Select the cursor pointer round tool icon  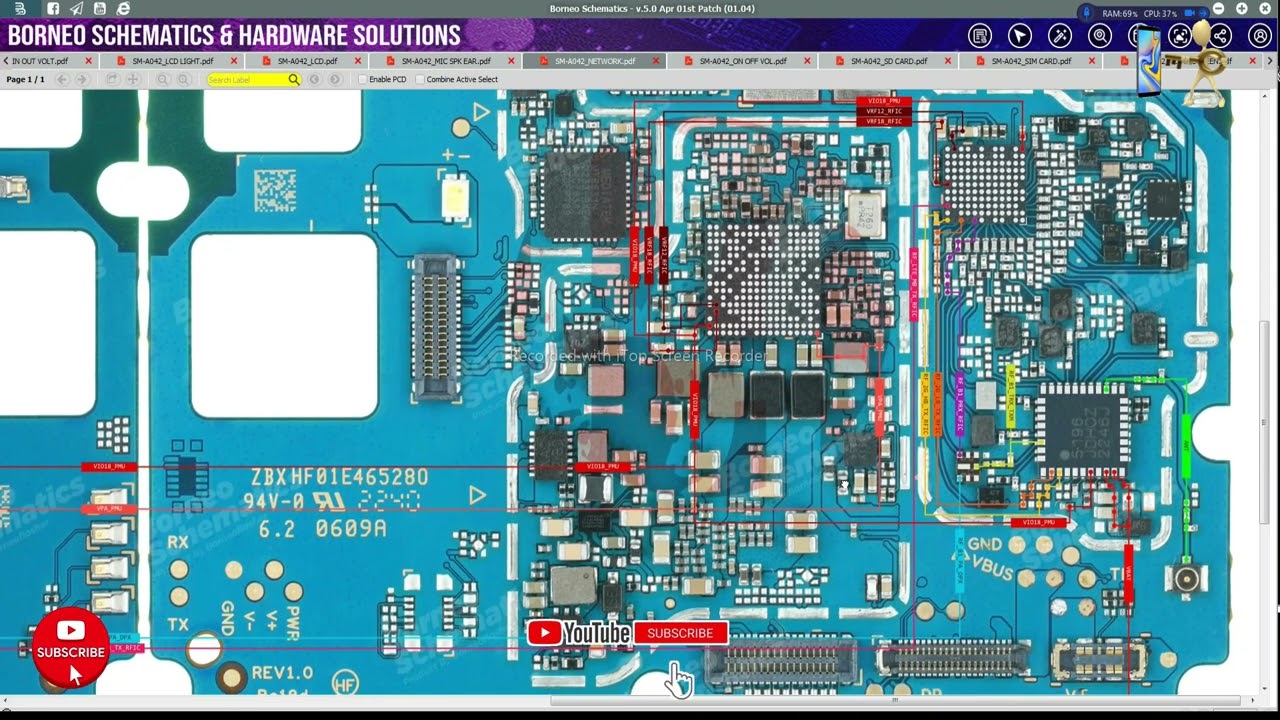(1020, 36)
